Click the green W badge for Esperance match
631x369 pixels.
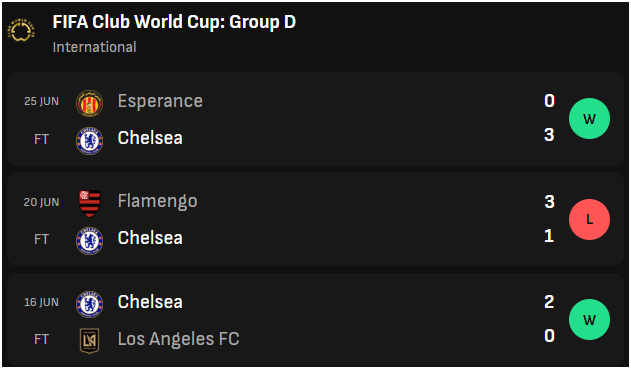tap(589, 119)
